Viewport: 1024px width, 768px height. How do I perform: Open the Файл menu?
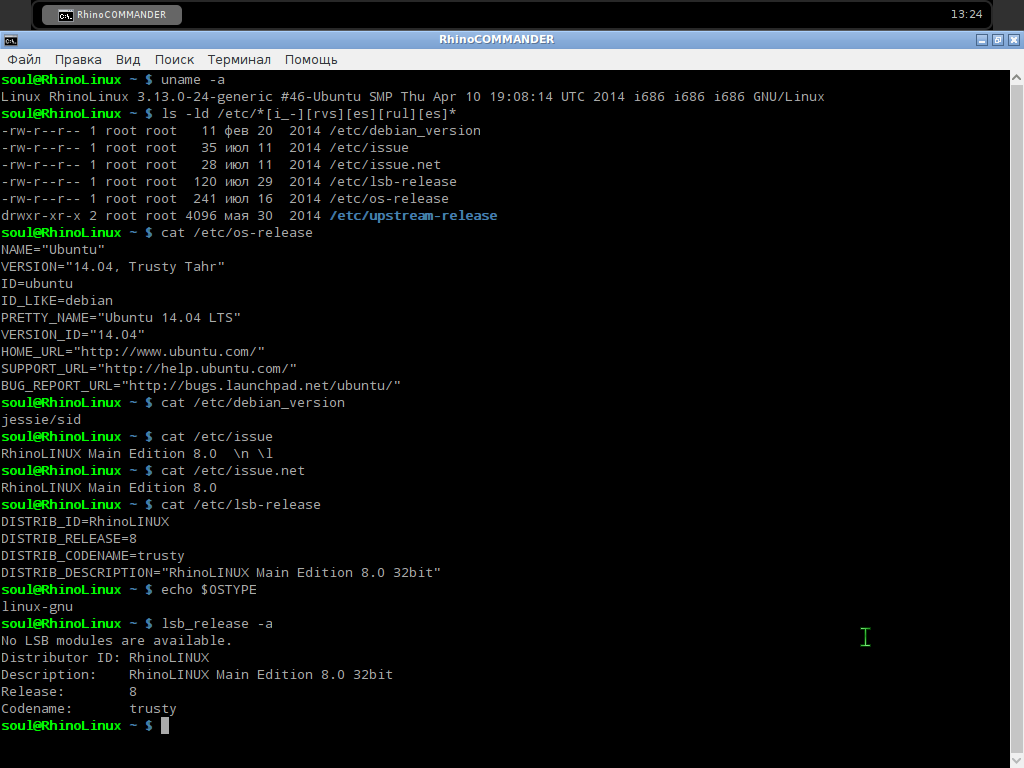point(24,59)
